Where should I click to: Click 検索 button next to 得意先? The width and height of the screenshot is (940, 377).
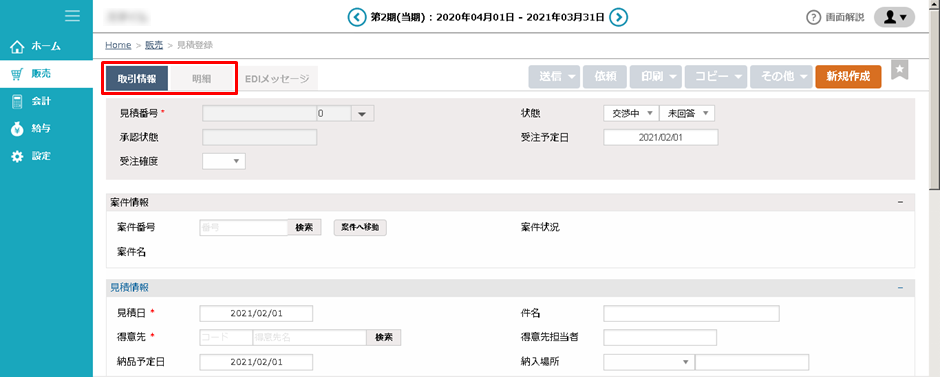(x=384, y=337)
